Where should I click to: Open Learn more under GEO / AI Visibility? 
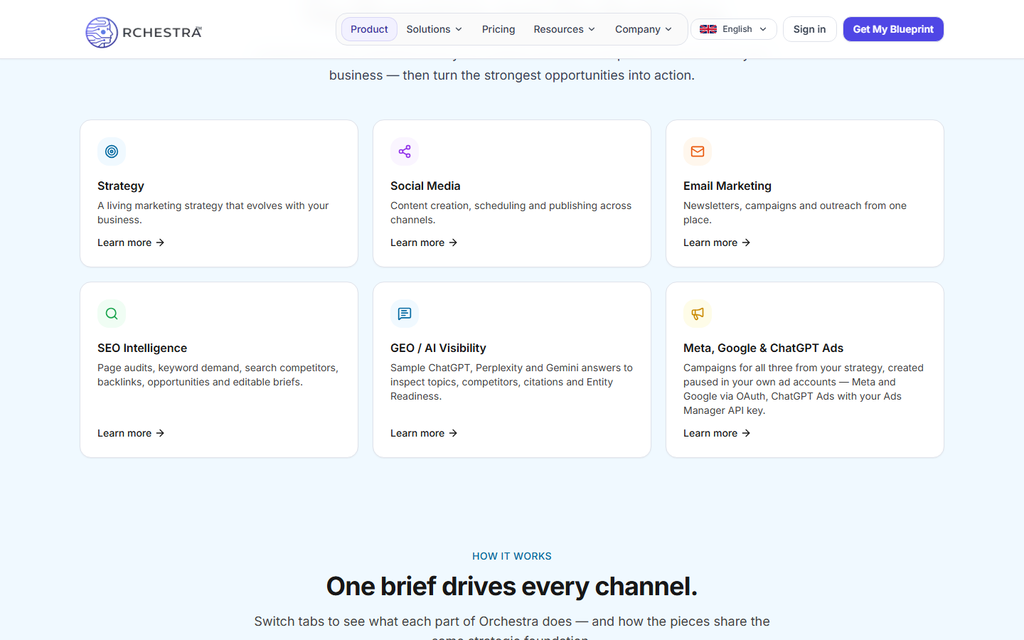(x=424, y=433)
